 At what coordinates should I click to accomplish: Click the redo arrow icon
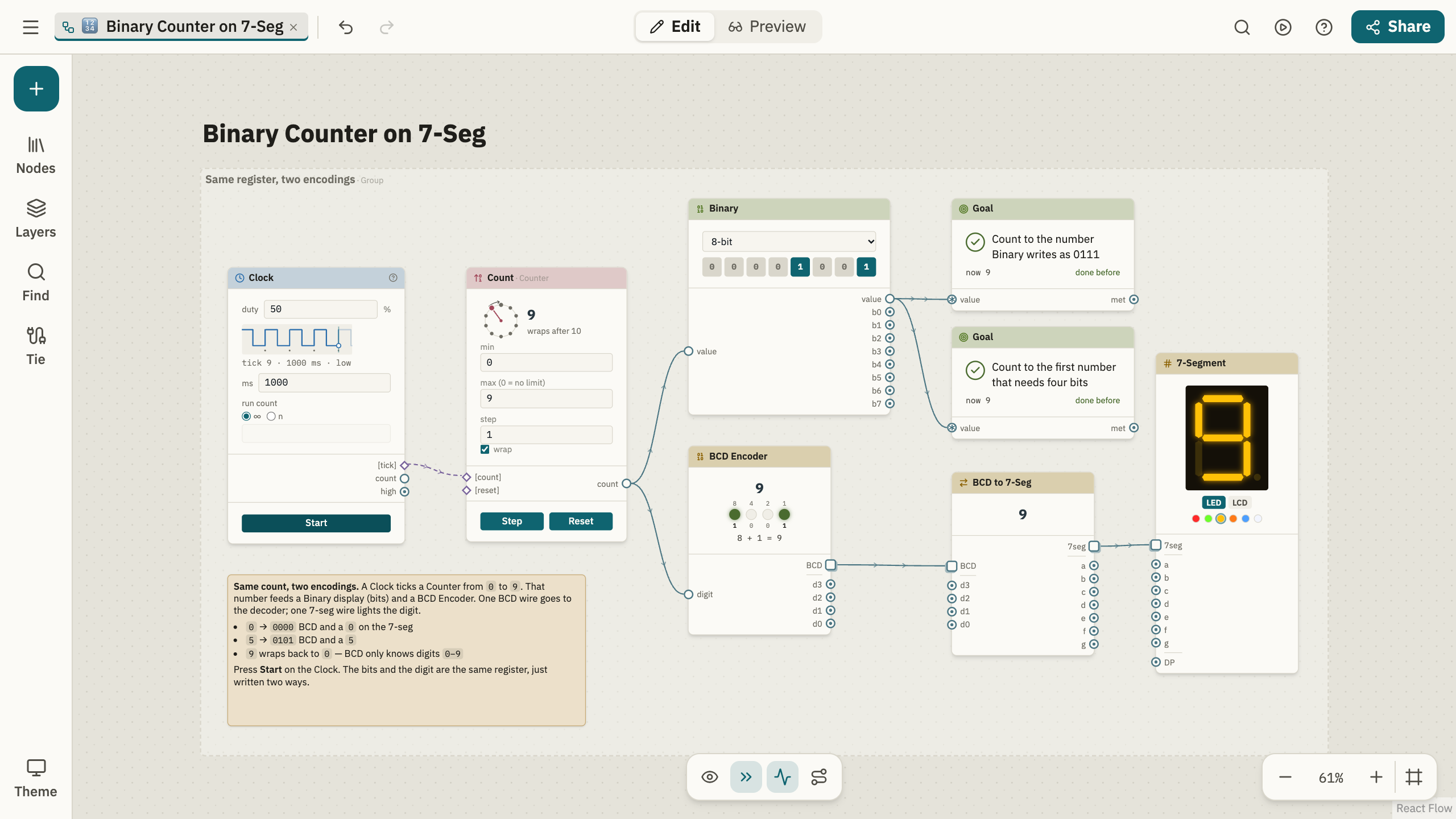[x=387, y=27]
